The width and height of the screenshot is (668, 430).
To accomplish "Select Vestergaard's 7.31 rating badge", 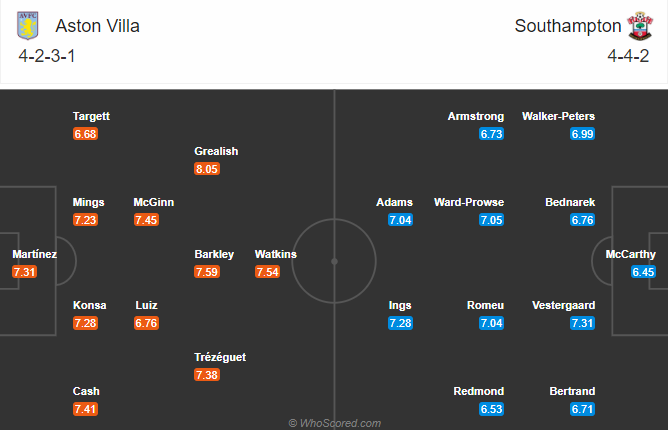I will [582, 323].
